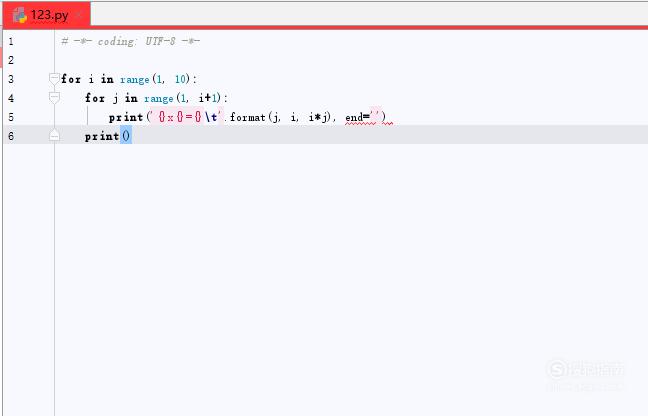Click line number 2 in the gutter

[11, 60]
